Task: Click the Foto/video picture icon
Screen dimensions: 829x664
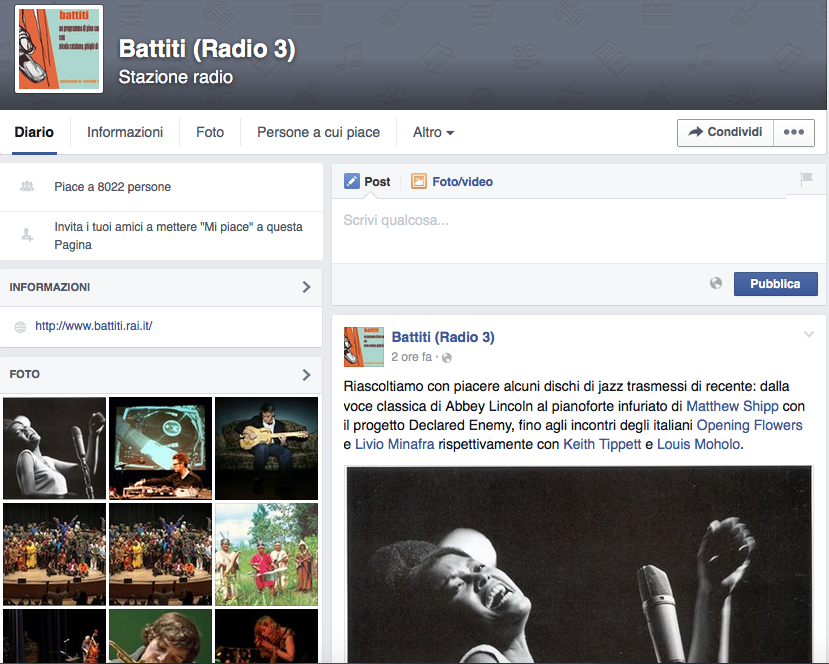Action: pyautogui.click(x=419, y=181)
